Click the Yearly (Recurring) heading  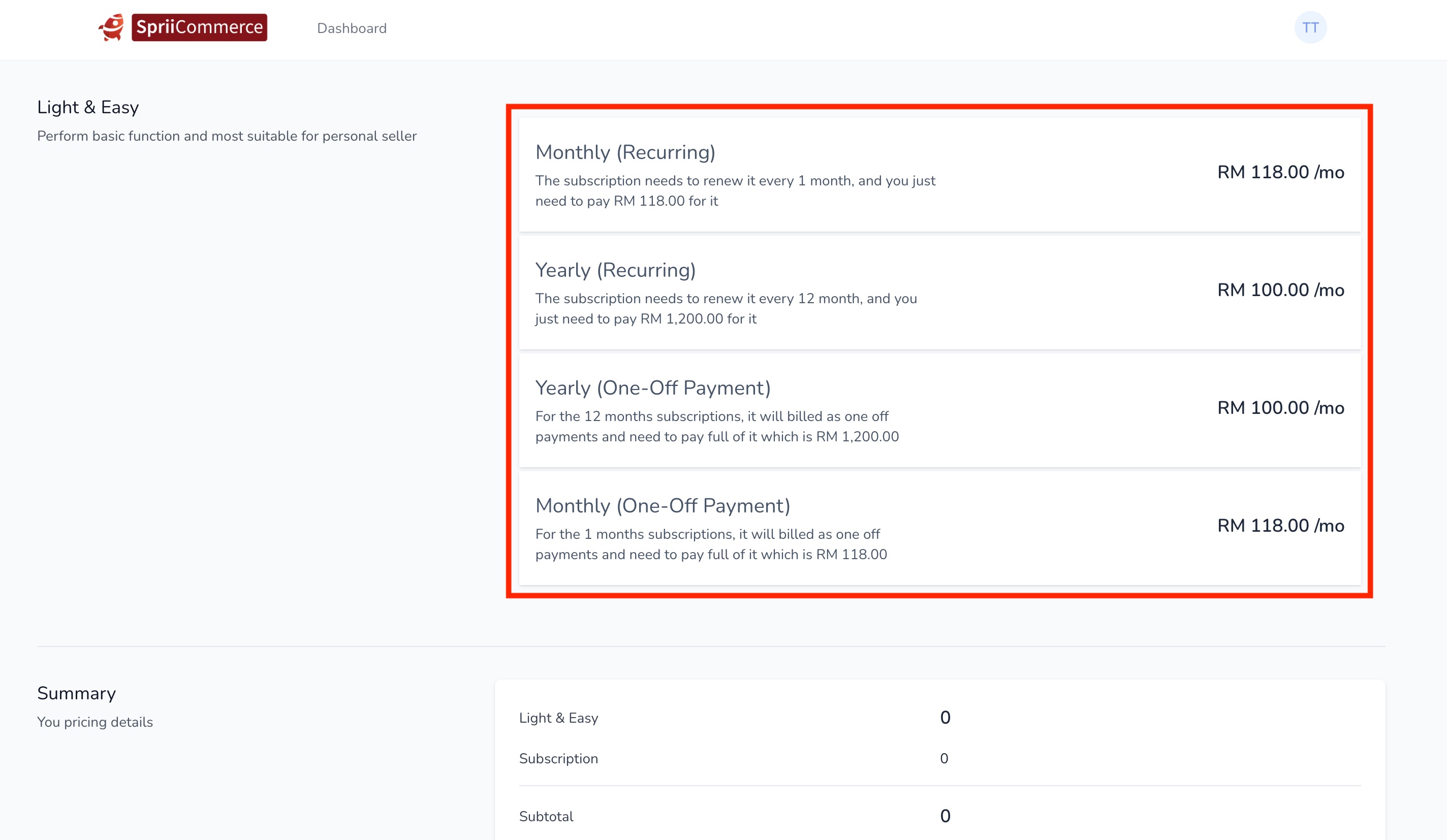tap(615, 270)
